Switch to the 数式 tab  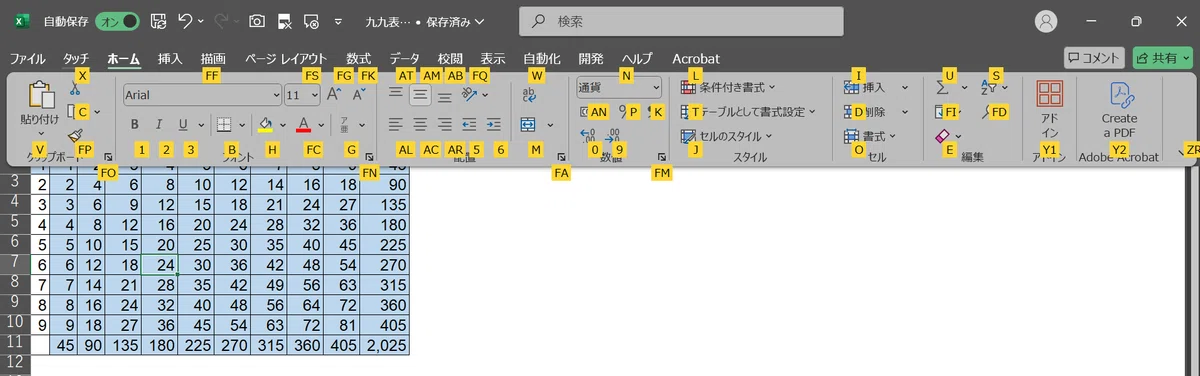pos(359,58)
